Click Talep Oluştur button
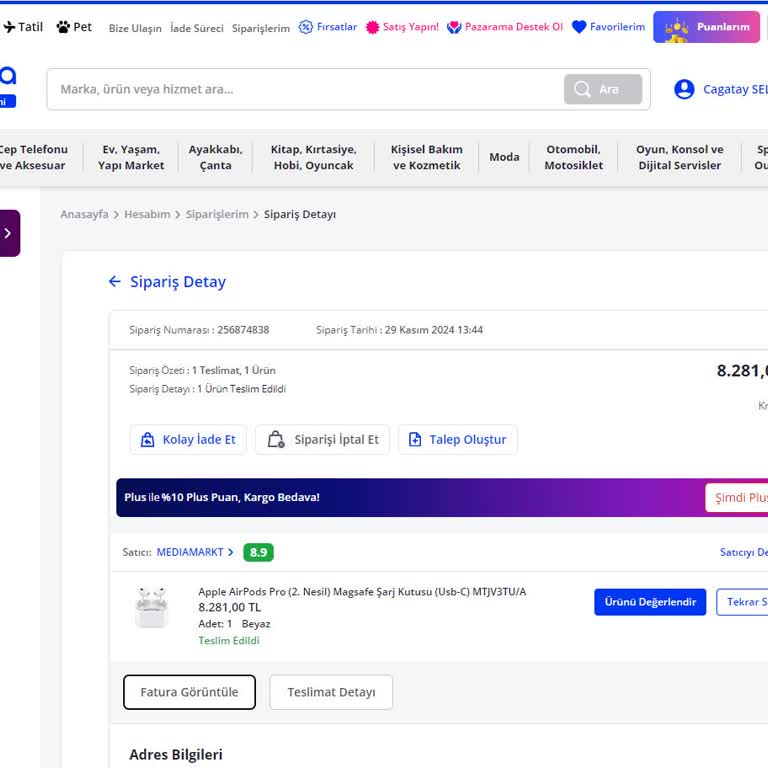This screenshot has width=768, height=768. [x=457, y=440]
